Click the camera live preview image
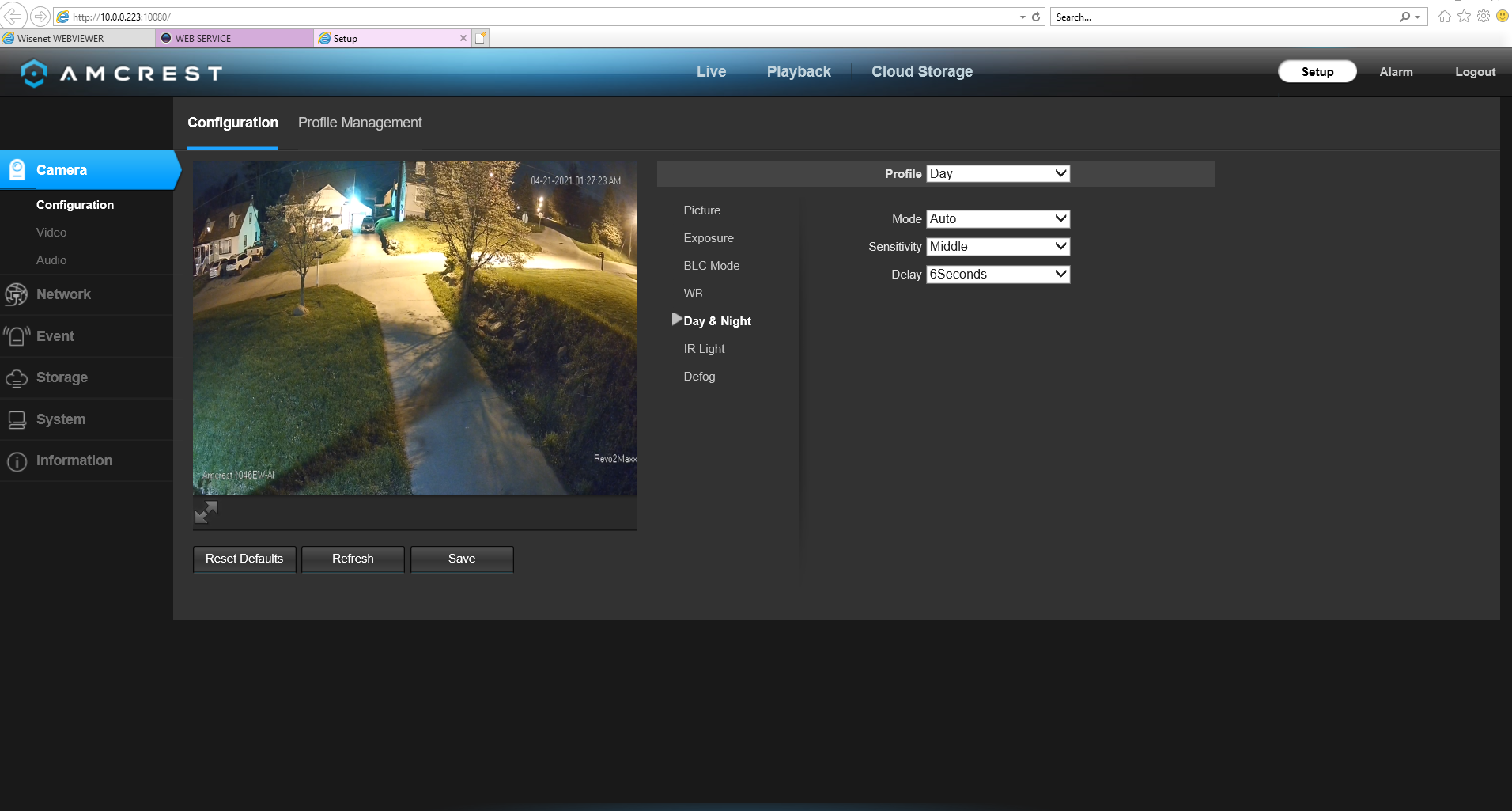Viewport: 1512px width, 811px height. pos(415,328)
